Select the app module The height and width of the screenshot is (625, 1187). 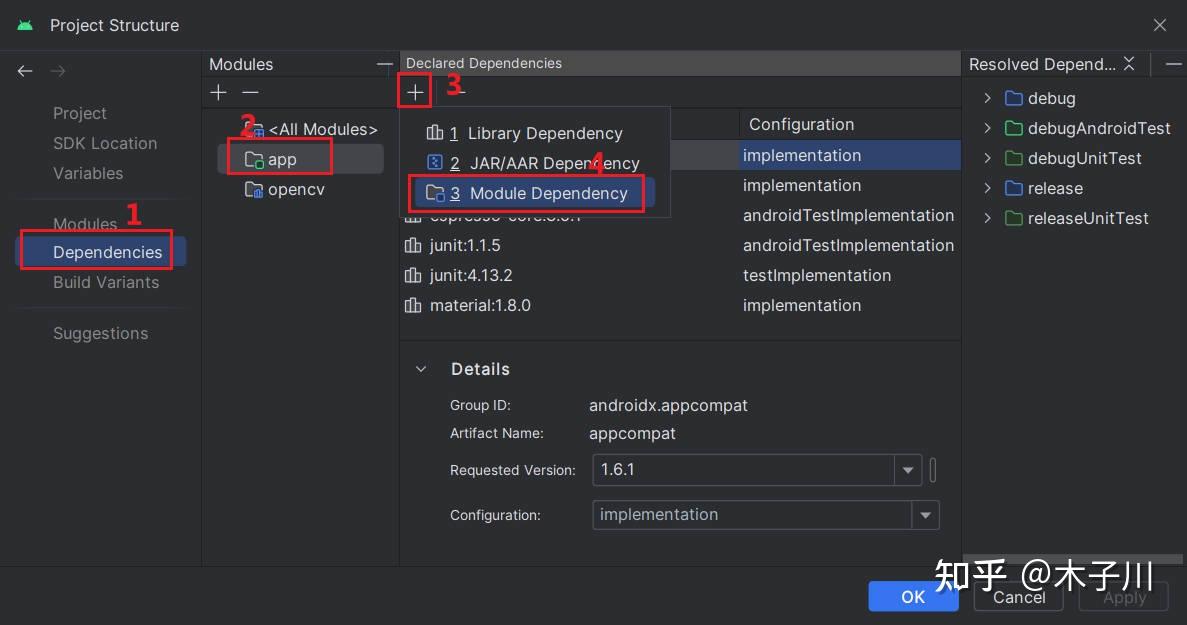click(283, 158)
